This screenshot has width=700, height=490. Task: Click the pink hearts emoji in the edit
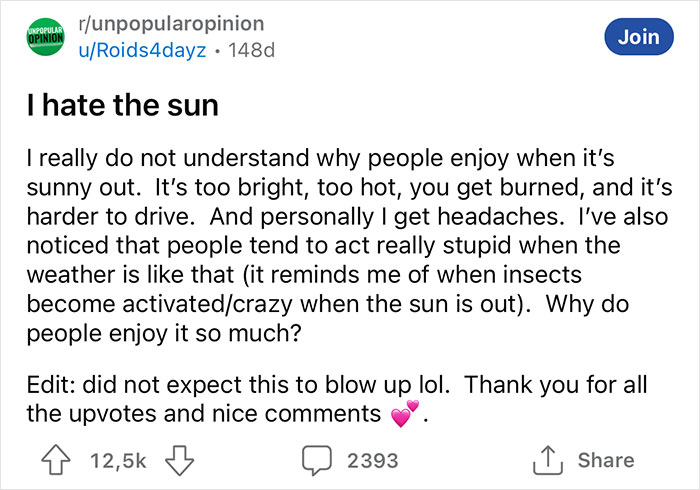[405, 413]
